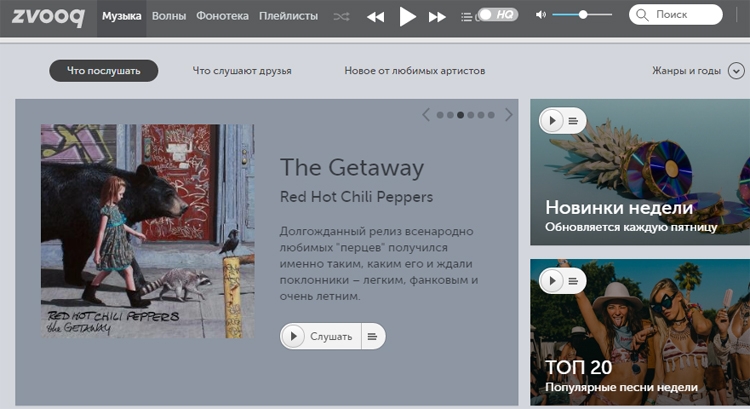Mute sound with speaker icon

(x=541, y=16)
